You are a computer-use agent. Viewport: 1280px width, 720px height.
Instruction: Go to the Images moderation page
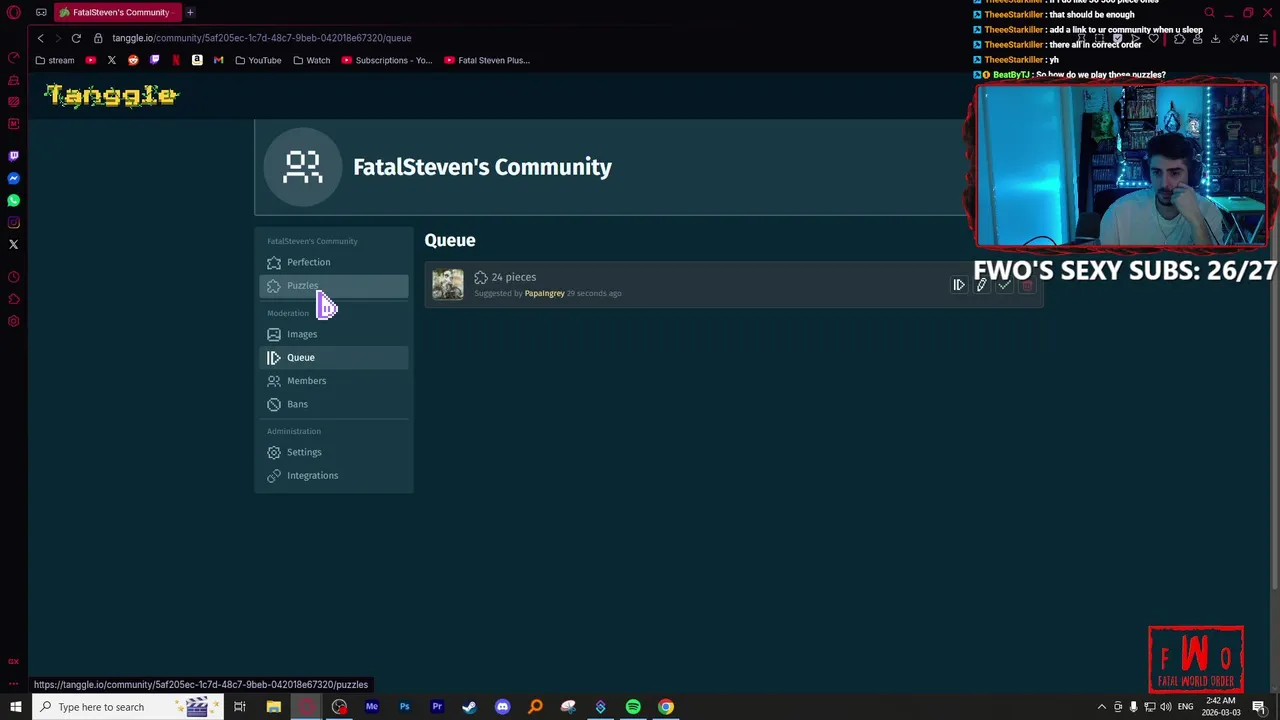tap(334, 334)
